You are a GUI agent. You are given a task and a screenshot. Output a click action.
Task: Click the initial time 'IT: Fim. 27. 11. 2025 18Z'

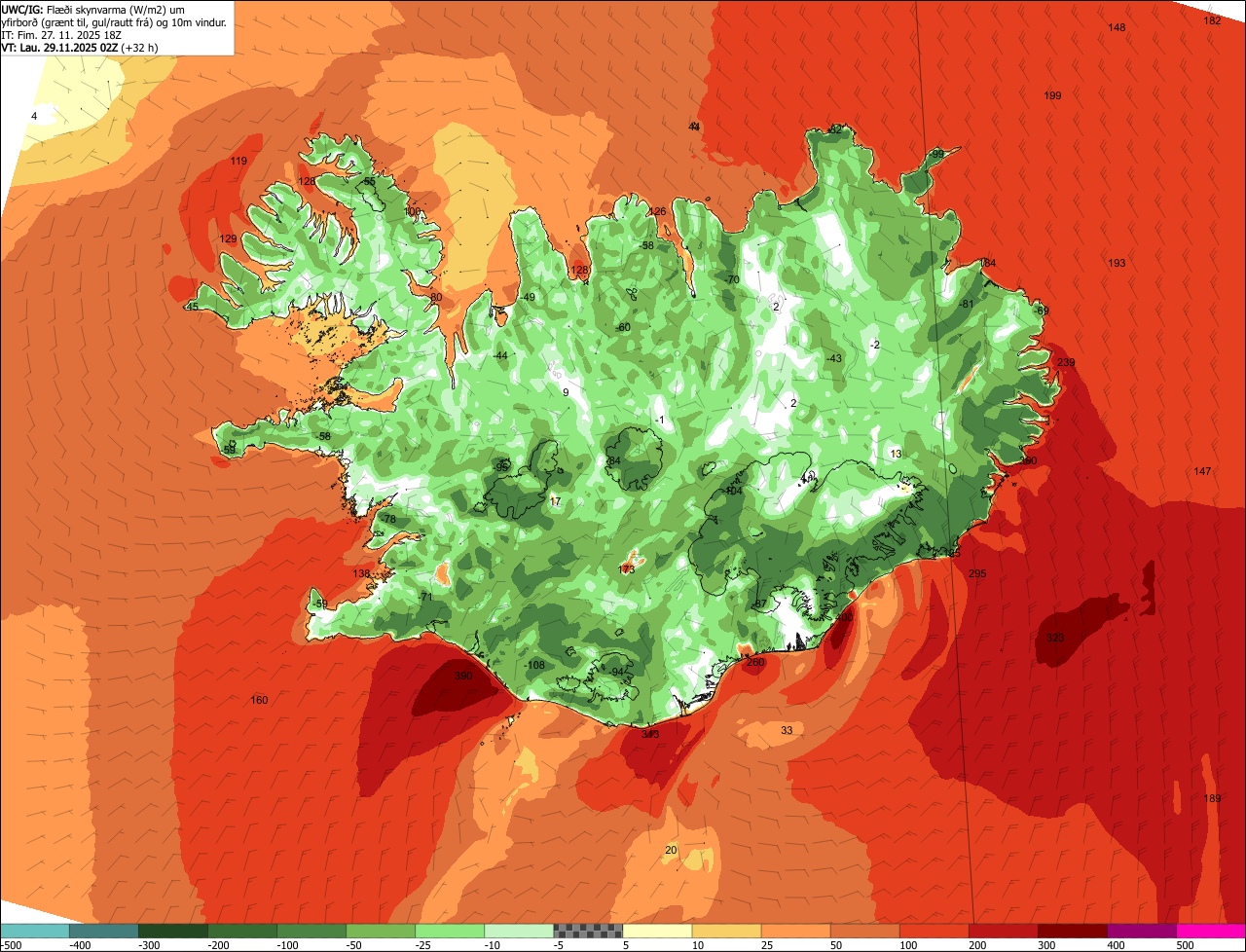(60, 35)
